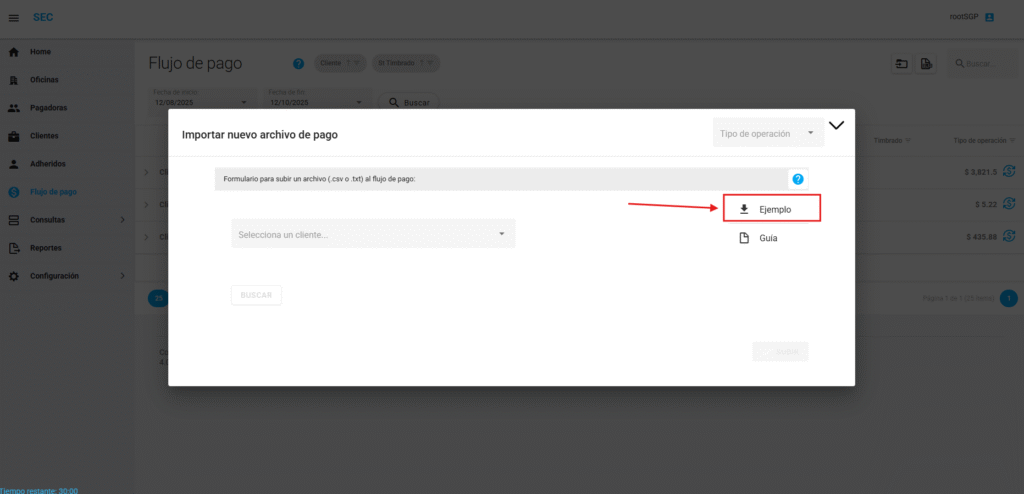Expand the Consultas submenu

122,220
